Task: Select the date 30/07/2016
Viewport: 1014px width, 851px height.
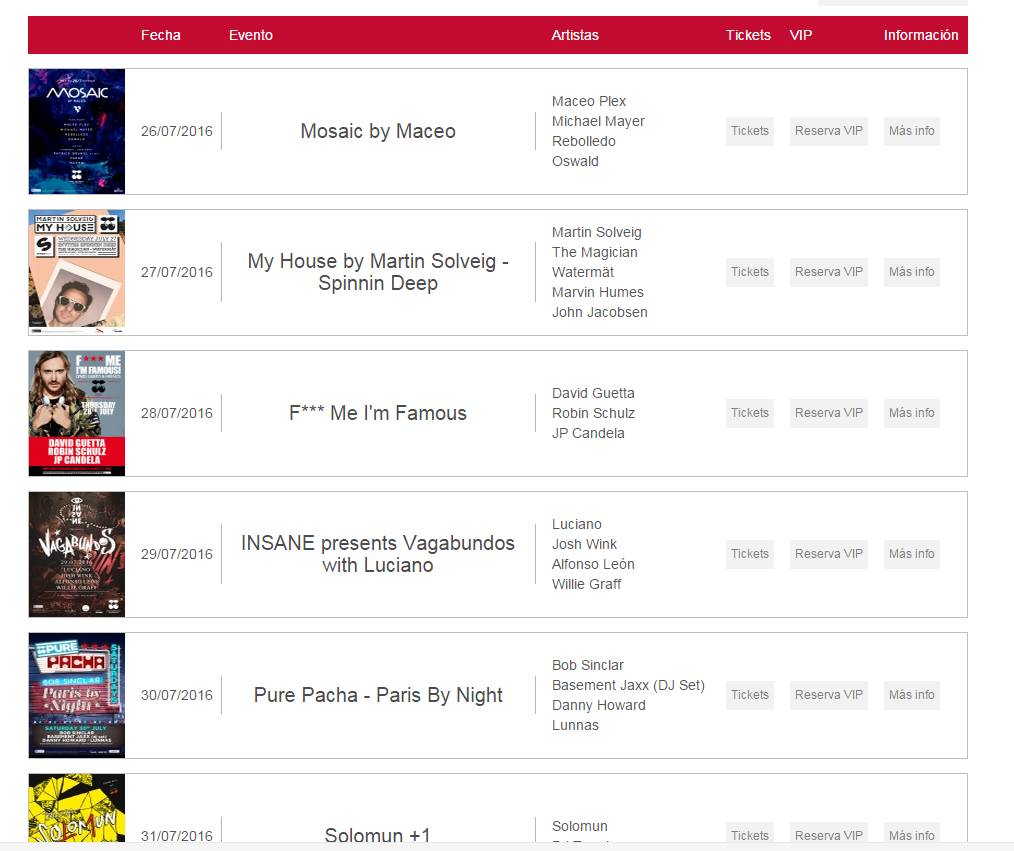Action: click(177, 695)
